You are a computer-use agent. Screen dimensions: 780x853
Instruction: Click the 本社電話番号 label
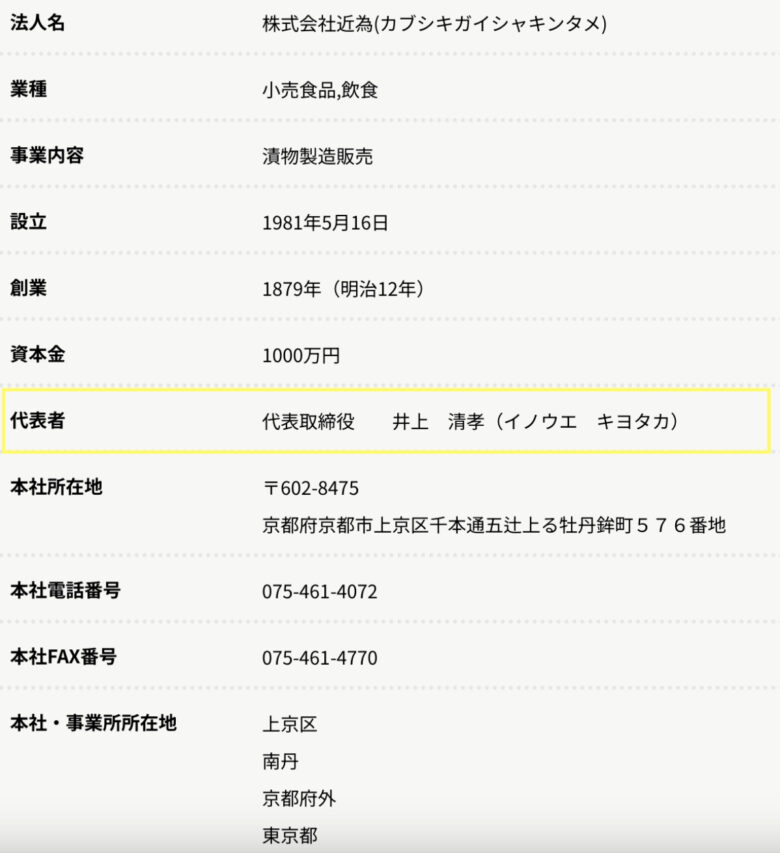pyautogui.click(x=65, y=590)
